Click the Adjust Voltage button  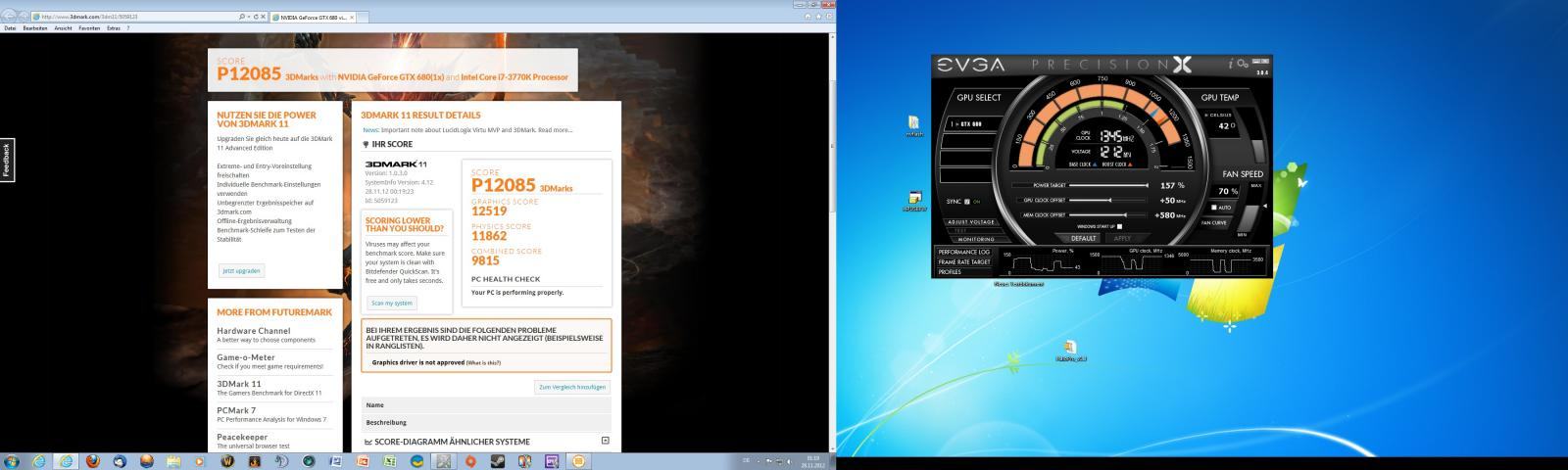pyautogui.click(x=971, y=222)
